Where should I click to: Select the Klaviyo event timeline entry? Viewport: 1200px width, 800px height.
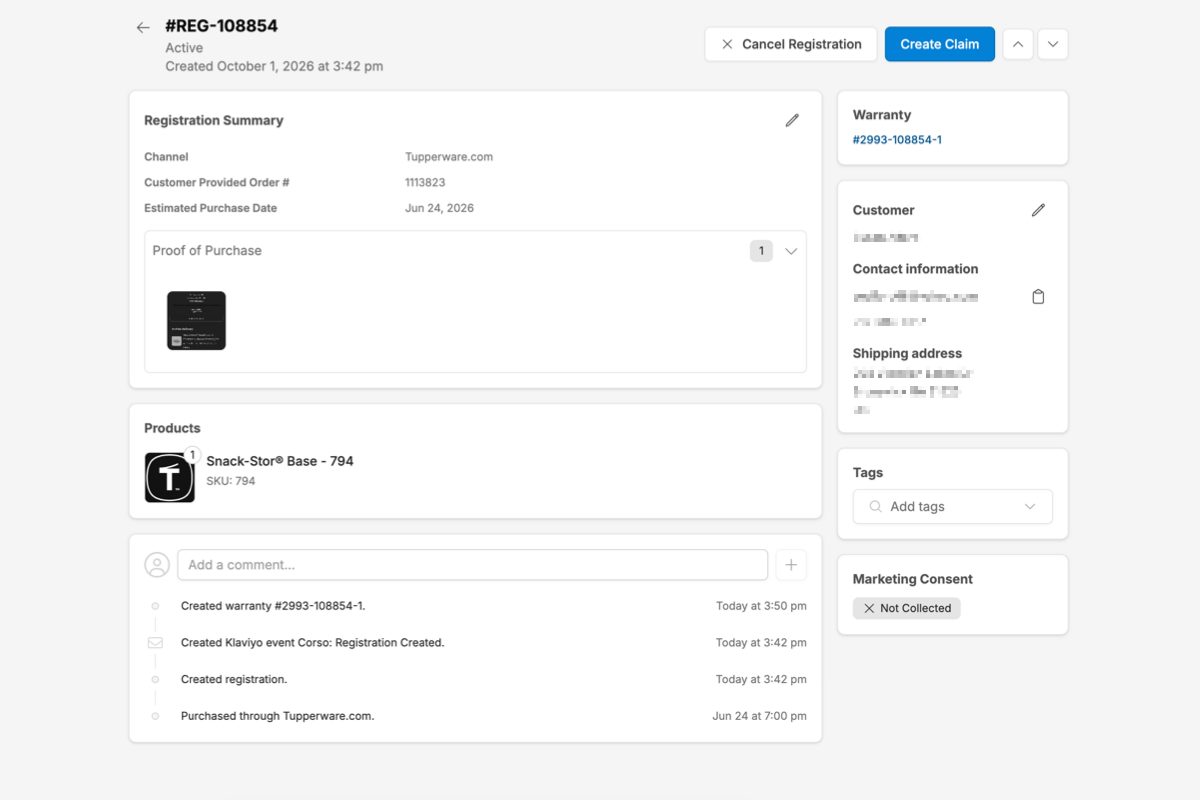point(312,643)
